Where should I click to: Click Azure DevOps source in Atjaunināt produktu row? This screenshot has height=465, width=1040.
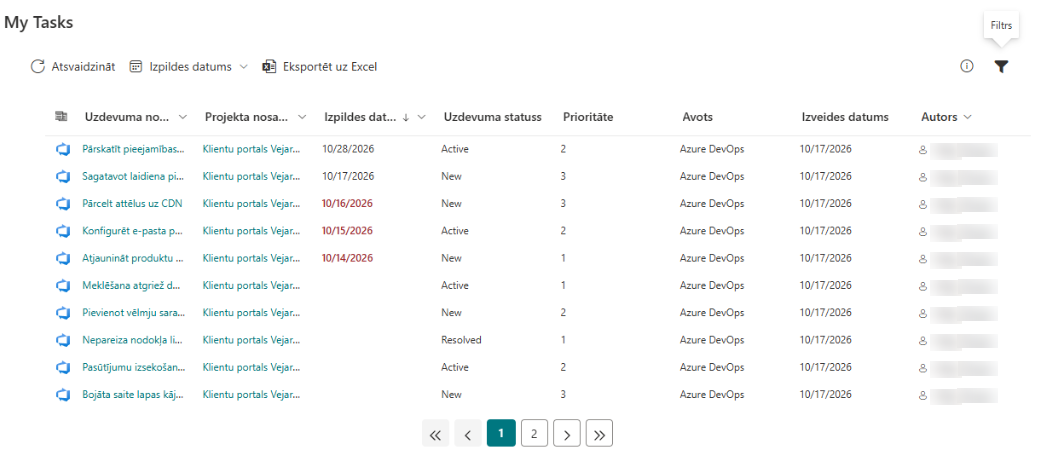click(x=712, y=258)
